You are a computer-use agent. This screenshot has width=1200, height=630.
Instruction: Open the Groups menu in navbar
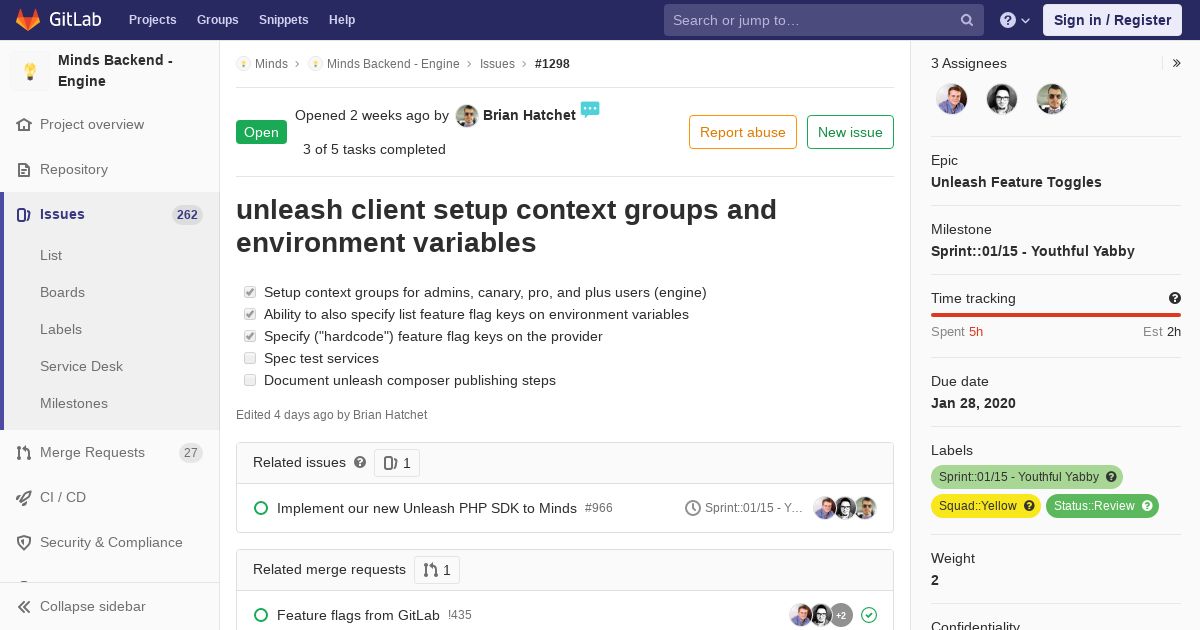(217, 20)
